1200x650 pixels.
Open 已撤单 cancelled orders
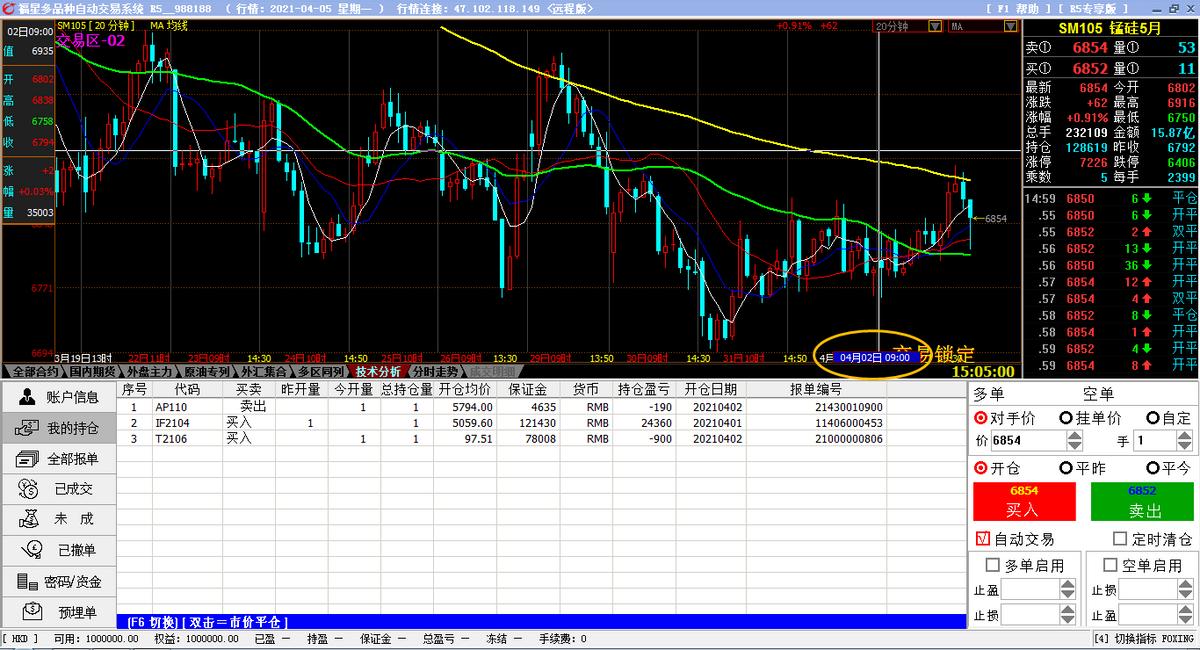(58, 550)
